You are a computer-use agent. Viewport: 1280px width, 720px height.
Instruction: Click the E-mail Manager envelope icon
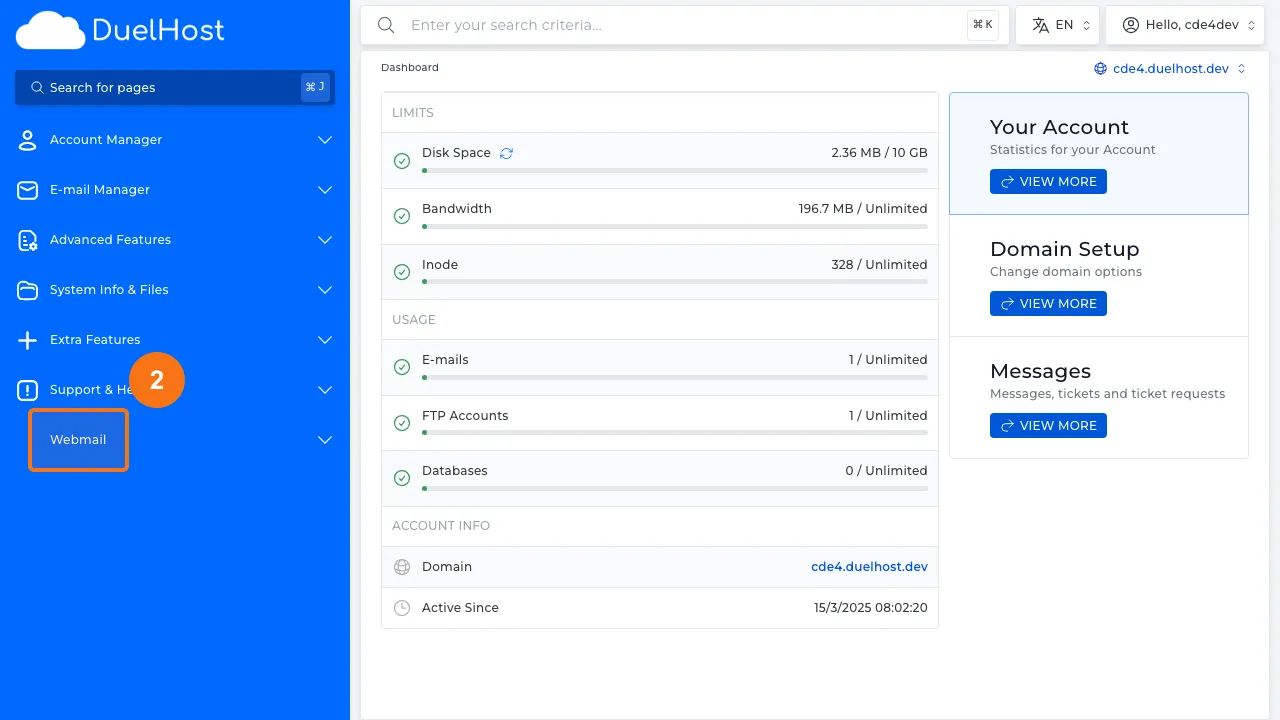pyautogui.click(x=28, y=190)
